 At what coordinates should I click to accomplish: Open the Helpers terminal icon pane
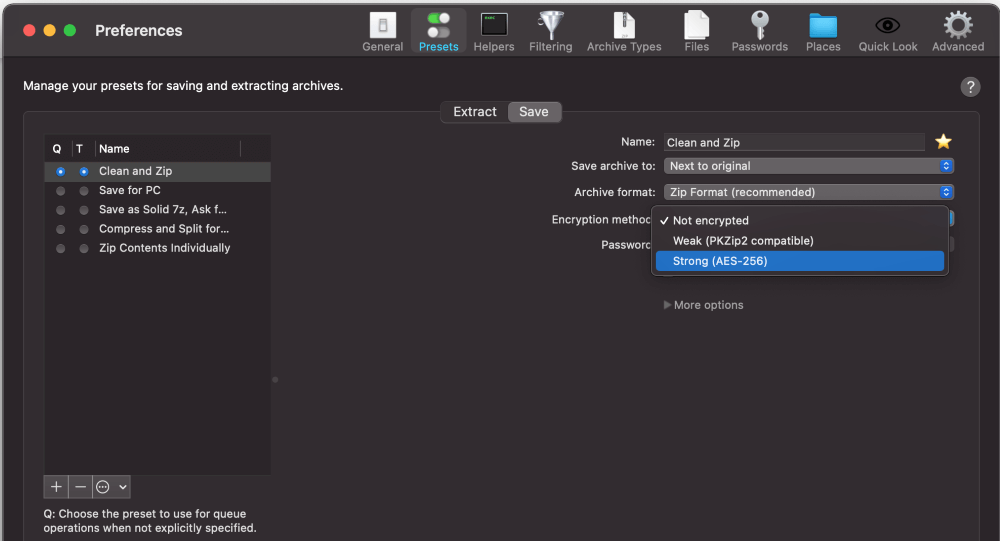[x=493, y=31]
